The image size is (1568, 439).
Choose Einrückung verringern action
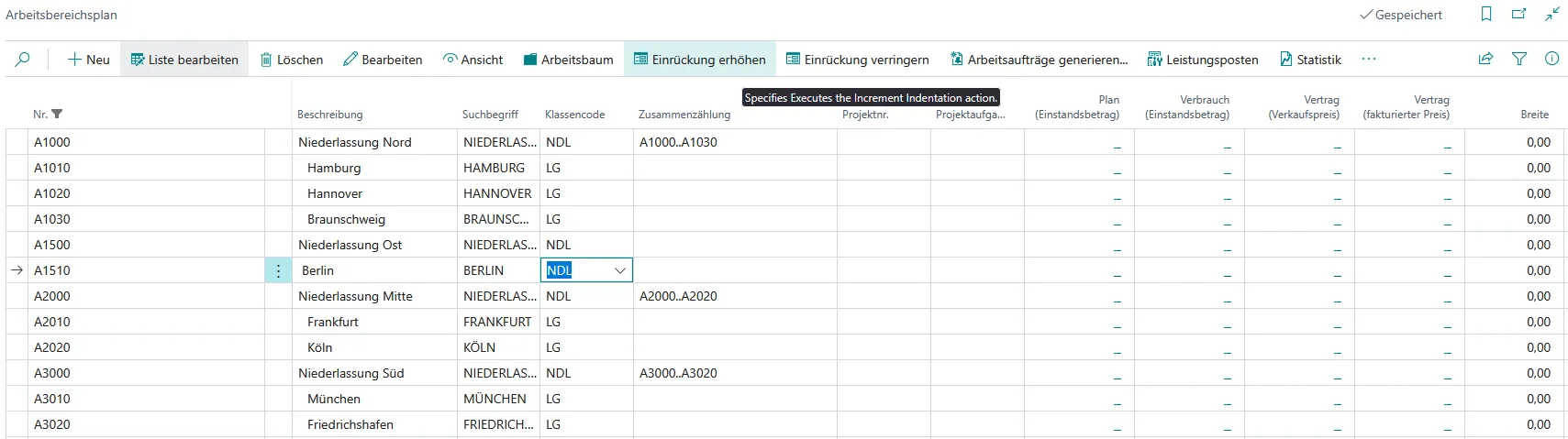click(x=858, y=60)
